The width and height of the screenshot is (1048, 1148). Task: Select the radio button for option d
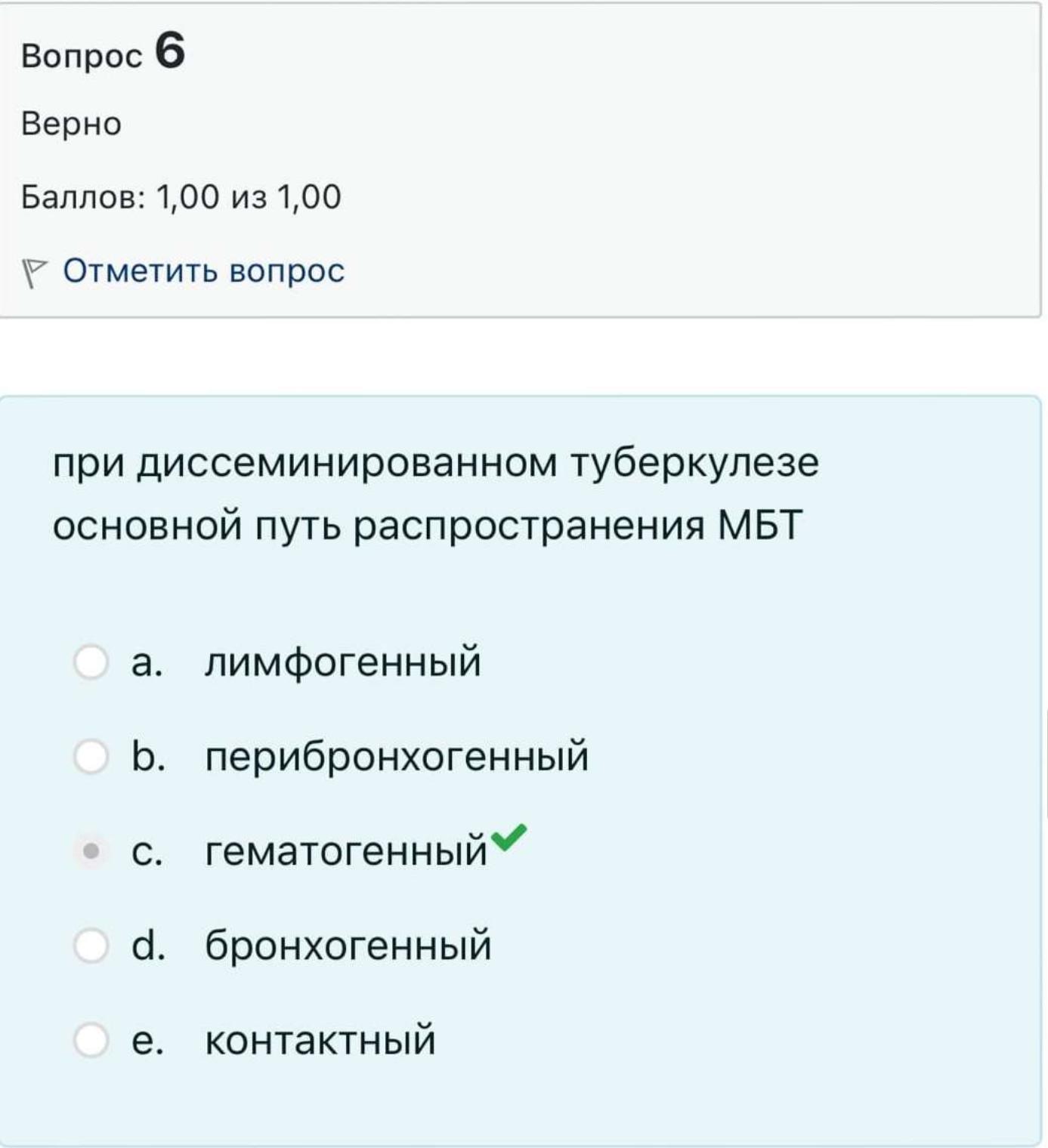tap(91, 946)
